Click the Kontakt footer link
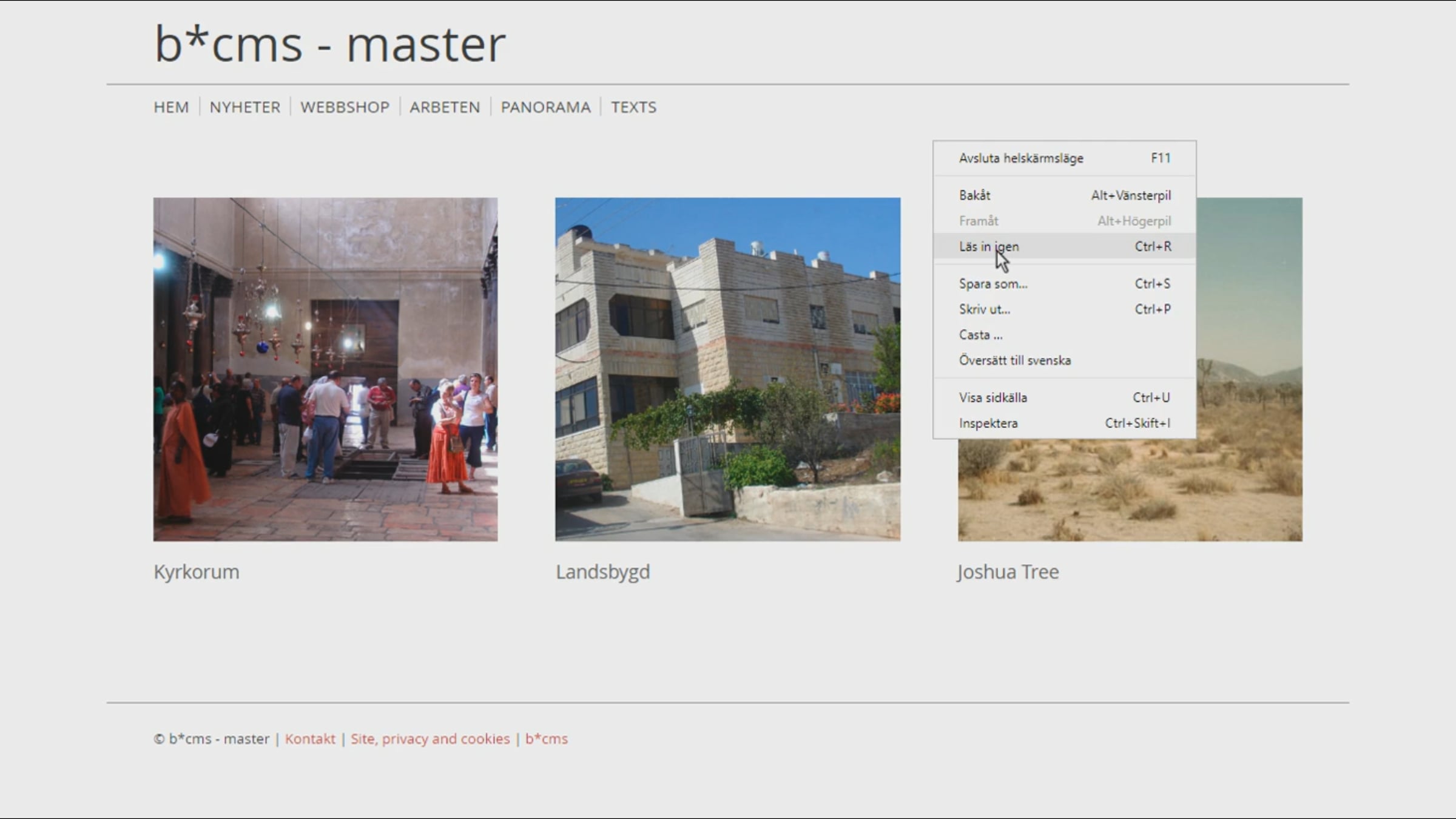This screenshot has height=819, width=1456. [310, 739]
